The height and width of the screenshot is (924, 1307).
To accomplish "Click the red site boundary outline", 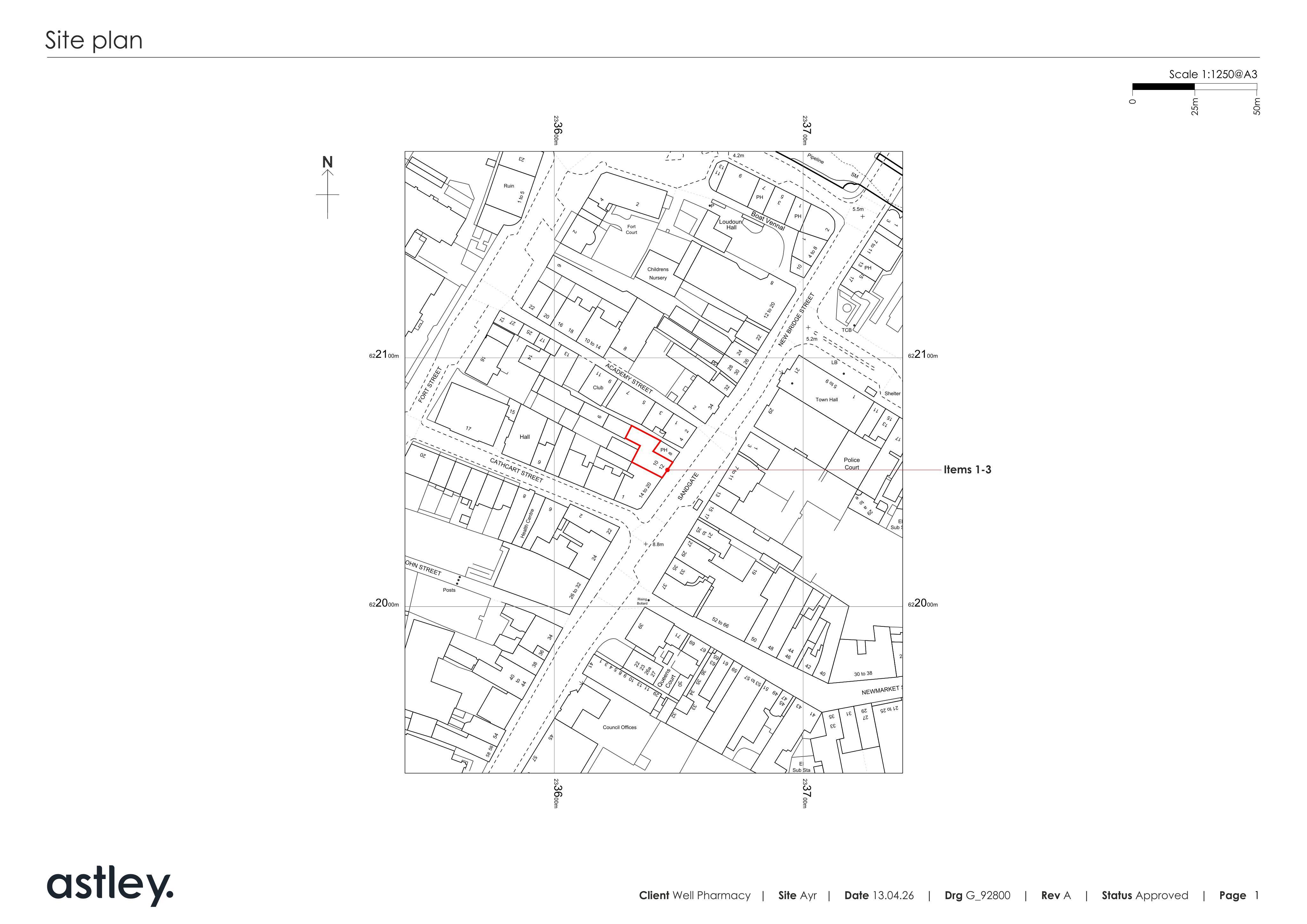I will pyautogui.click(x=650, y=451).
